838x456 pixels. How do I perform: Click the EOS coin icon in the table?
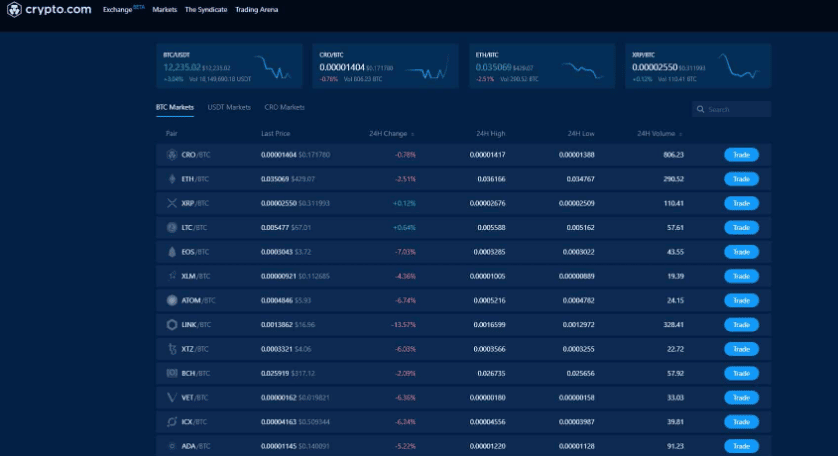point(172,252)
